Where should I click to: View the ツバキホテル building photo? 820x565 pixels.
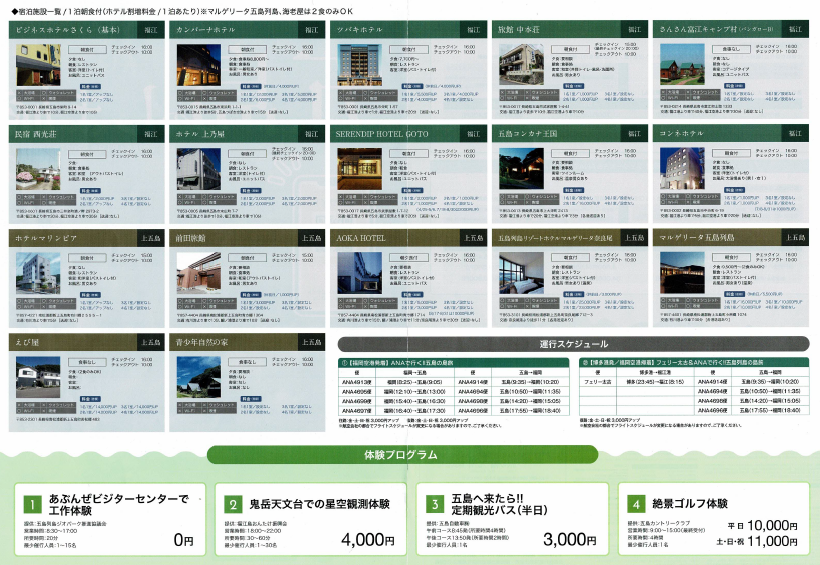click(360, 65)
